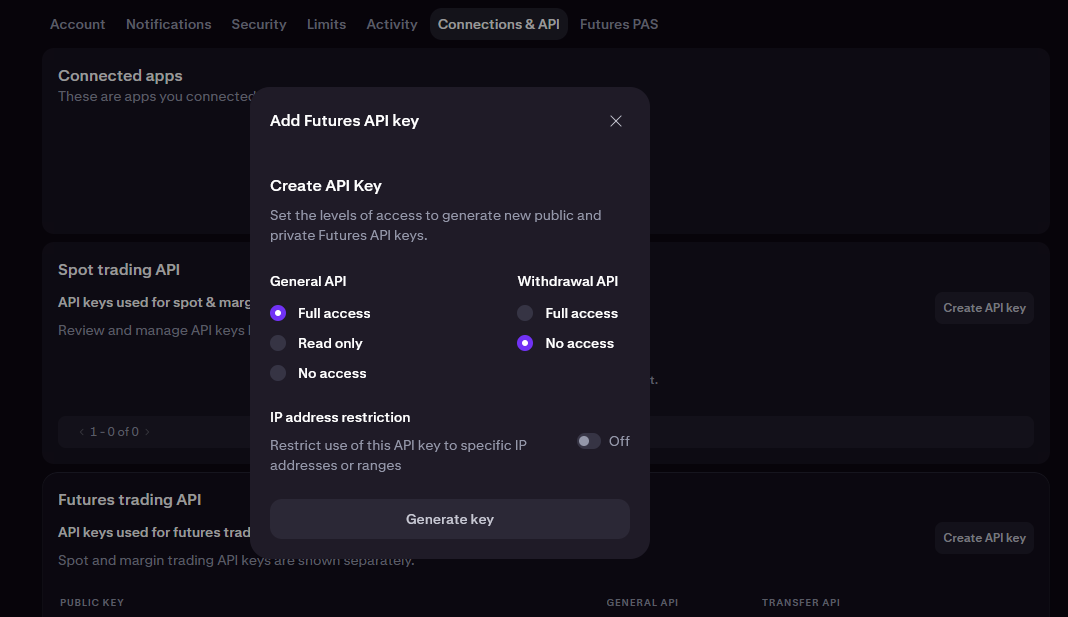Close the Add Futures API key dialog
Viewport: 1068px width, 617px height.
(x=616, y=121)
